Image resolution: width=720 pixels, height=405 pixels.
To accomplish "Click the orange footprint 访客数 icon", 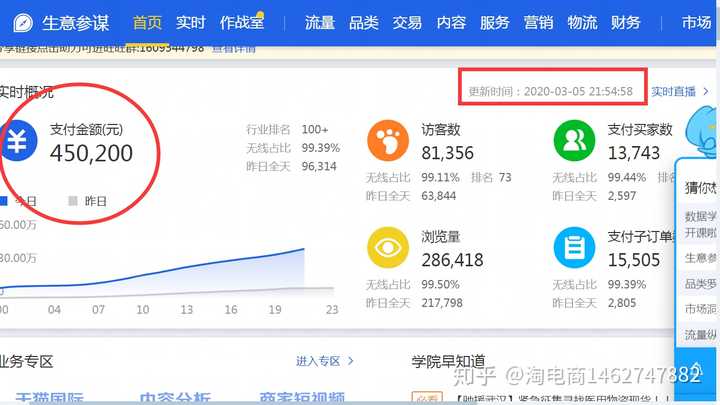I will 388,141.
